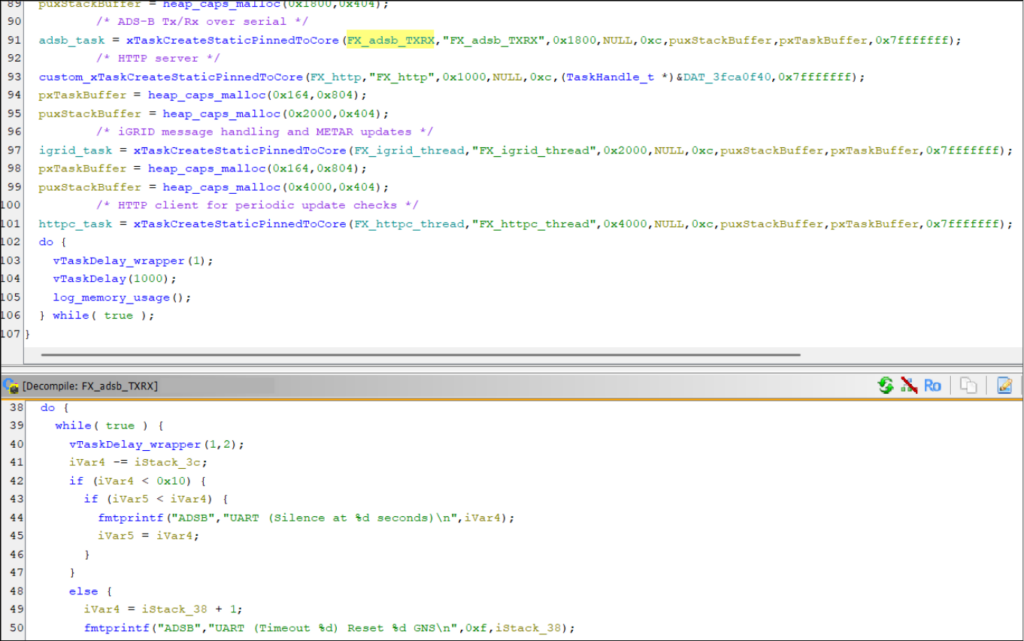The width and height of the screenshot is (1024, 641).
Task: Select the highlighted FX_adsb_TXRX function token
Action: tap(391, 40)
